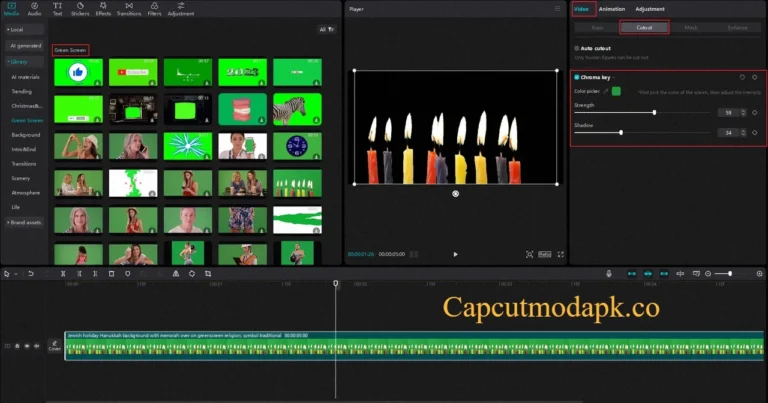Open the Trending category in sidebar
This screenshot has height=403, width=768.
(x=22, y=91)
